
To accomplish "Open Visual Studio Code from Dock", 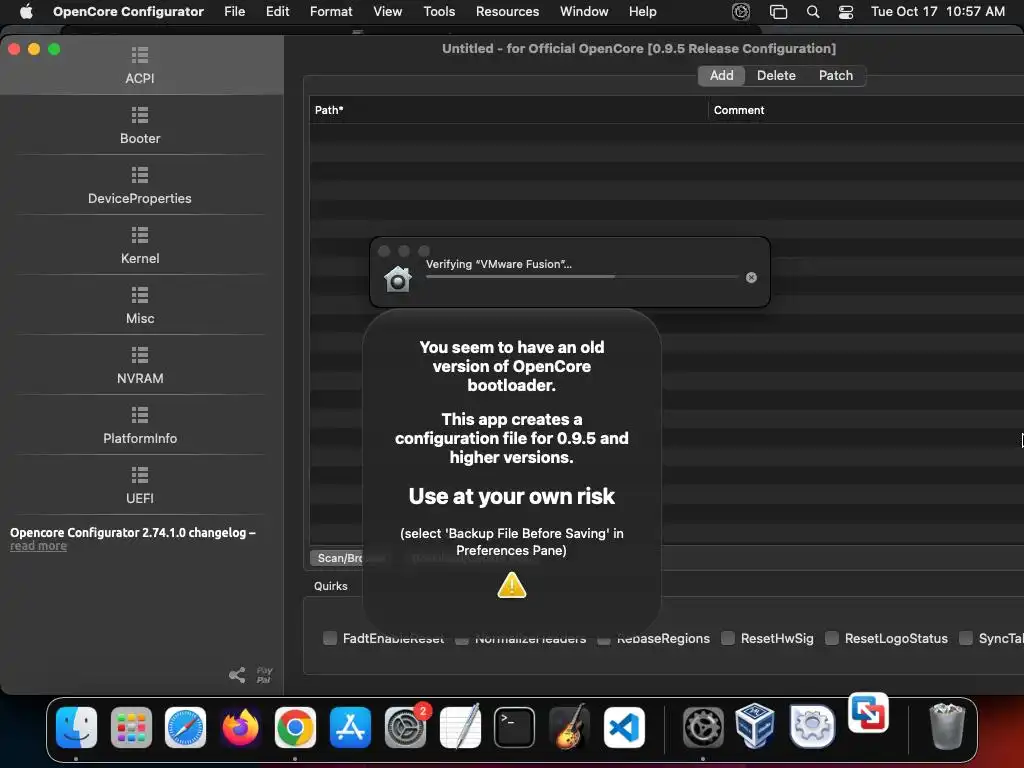I will [624, 727].
